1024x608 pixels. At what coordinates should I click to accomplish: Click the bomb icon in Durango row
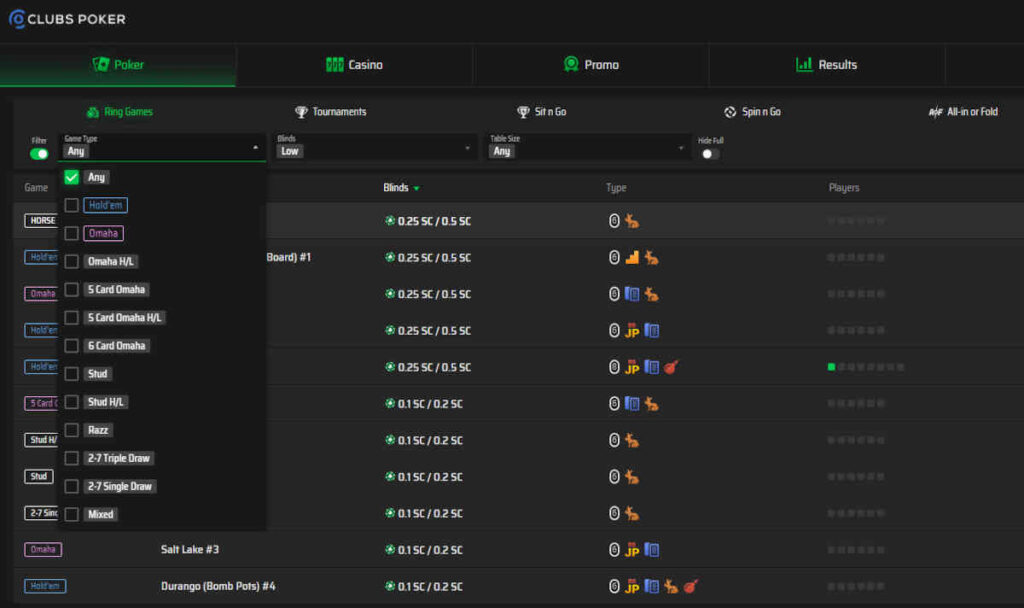click(x=690, y=586)
